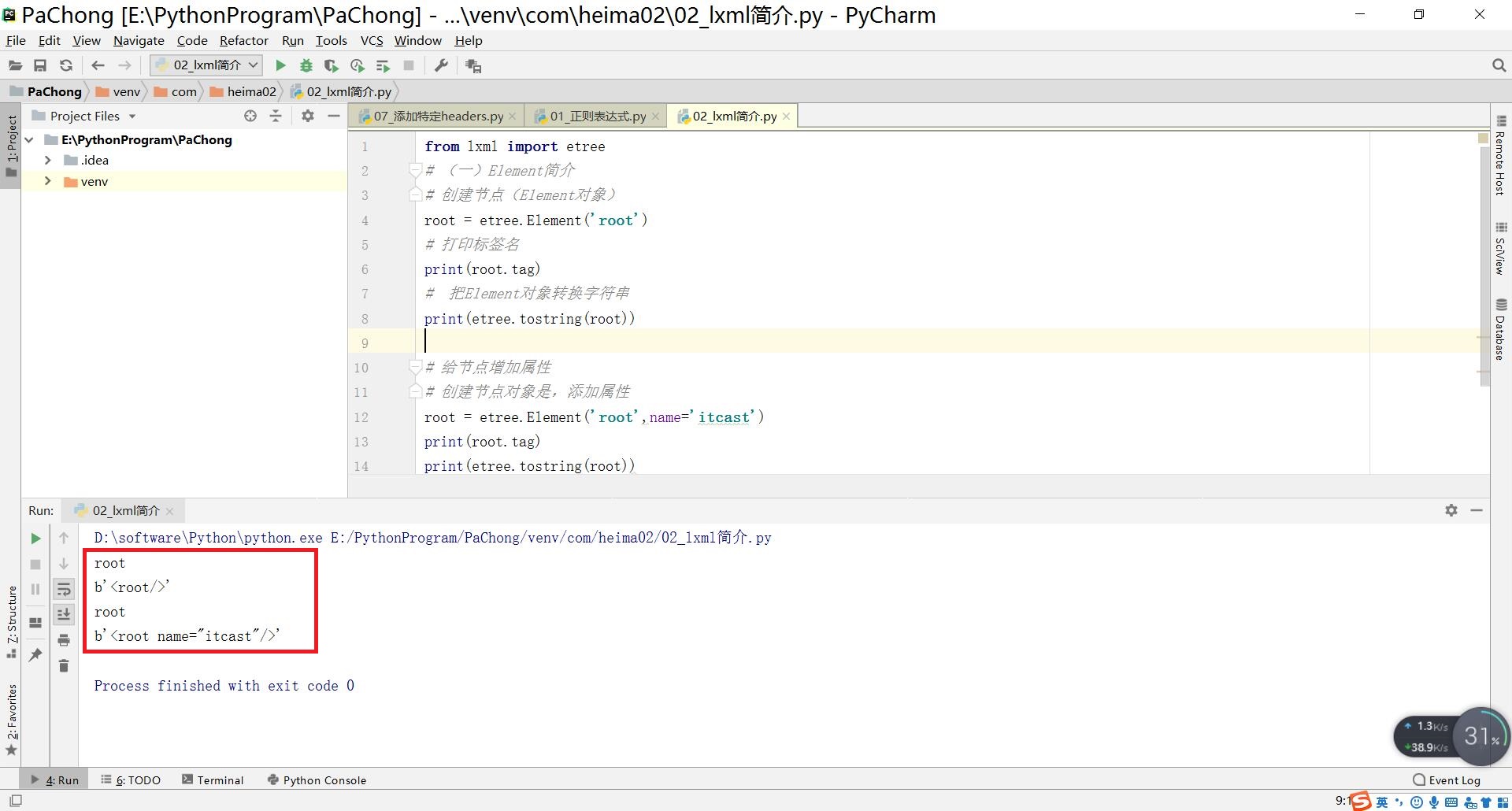
Task: Open Search Everywhere magnifier icon
Action: click(x=1497, y=65)
